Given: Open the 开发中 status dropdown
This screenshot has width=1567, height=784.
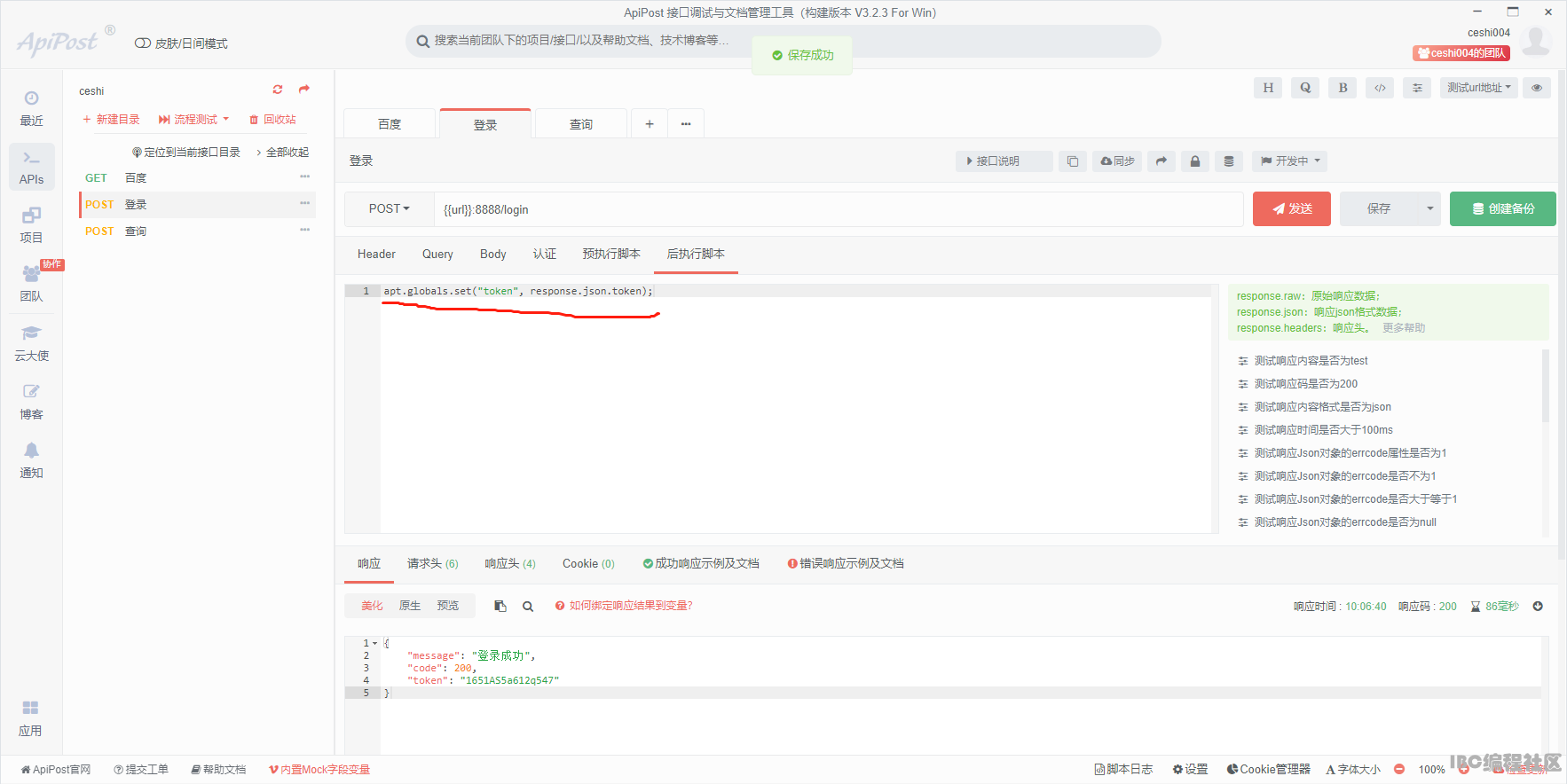Looking at the screenshot, I should tap(1290, 161).
